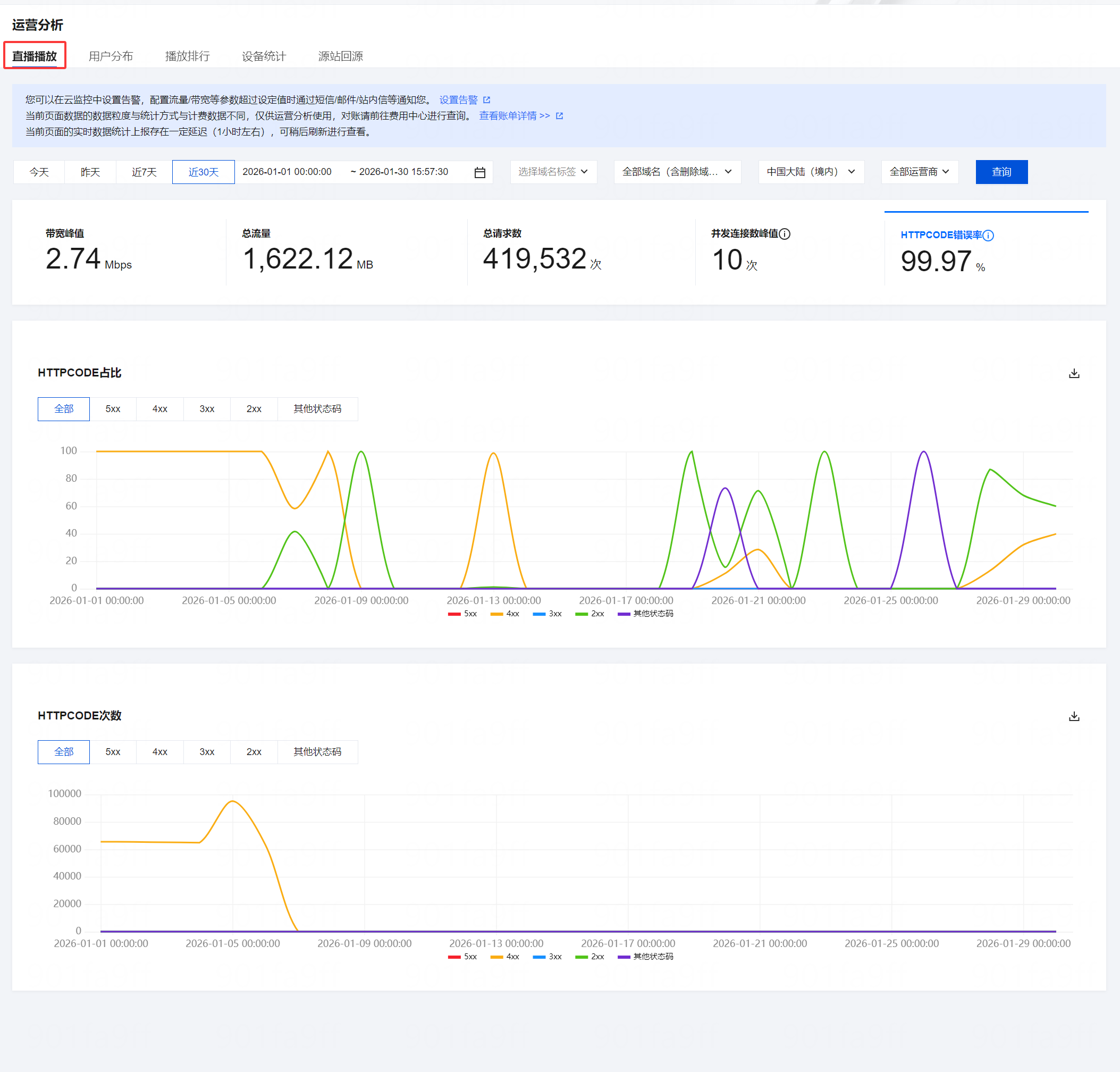The width and height of the screenshot is (1120, 1072).
Task: Toggle 2xx legend in HTTPCODE占比 chart
Action: point(590,614)
